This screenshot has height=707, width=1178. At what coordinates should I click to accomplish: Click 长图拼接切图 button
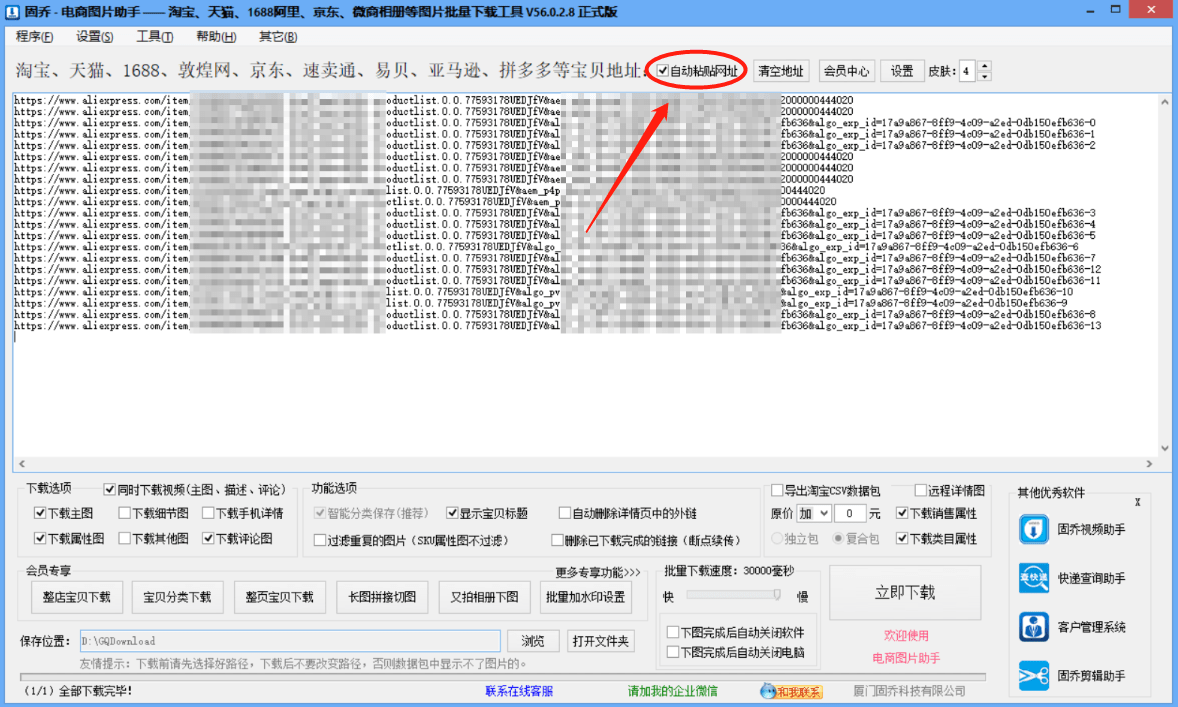pyautogui.click(x=382, y=597)
